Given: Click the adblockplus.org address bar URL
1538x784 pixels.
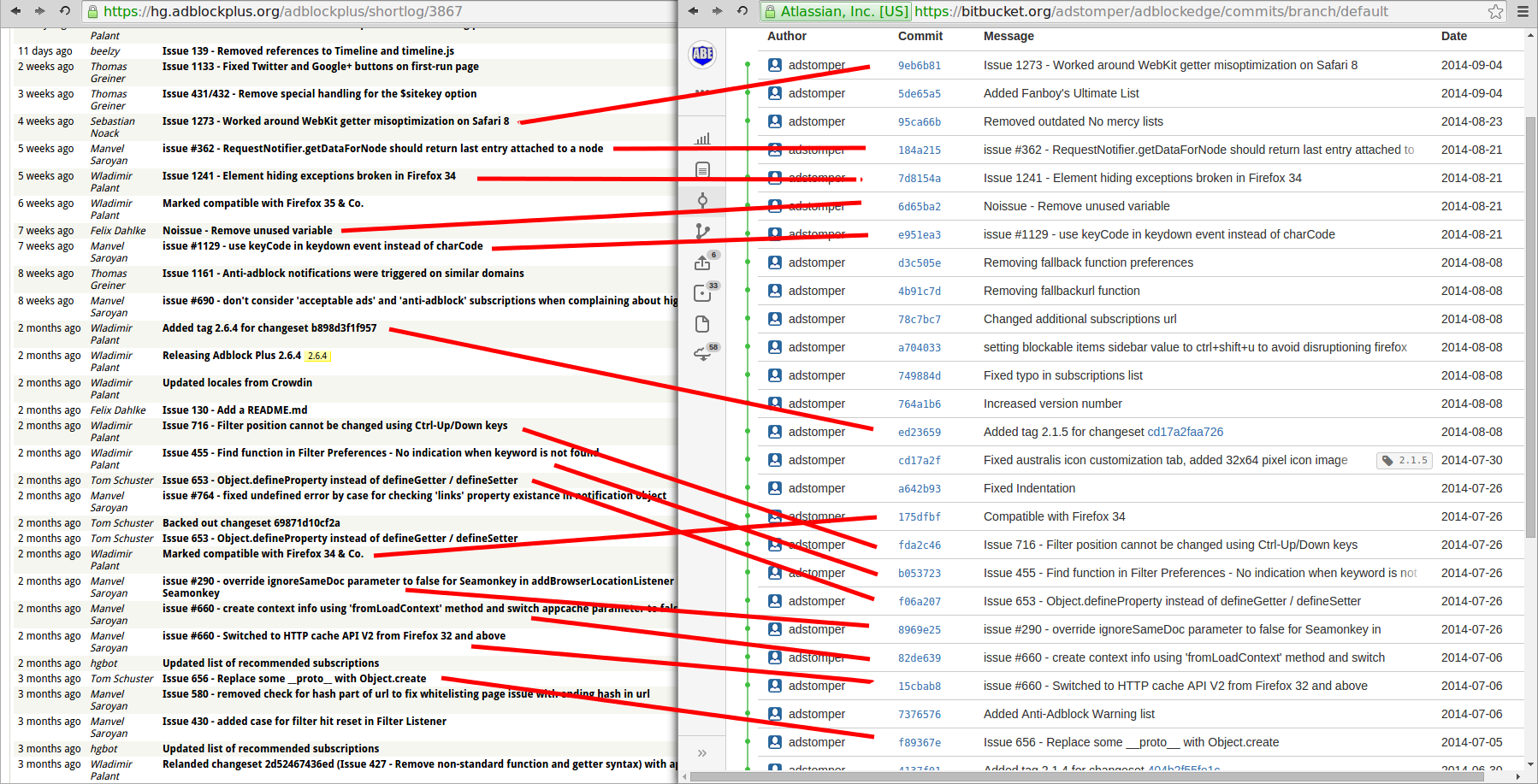Looking at the screenshot, I should click(x=283, y=11).
